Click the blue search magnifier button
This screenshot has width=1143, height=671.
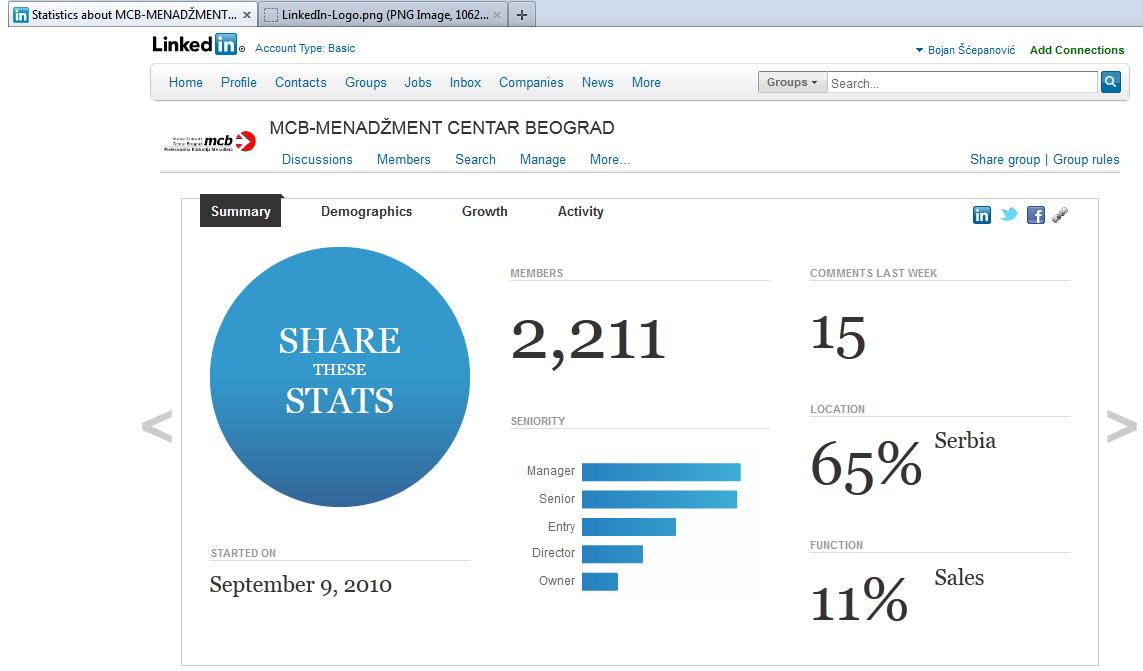1110,82
